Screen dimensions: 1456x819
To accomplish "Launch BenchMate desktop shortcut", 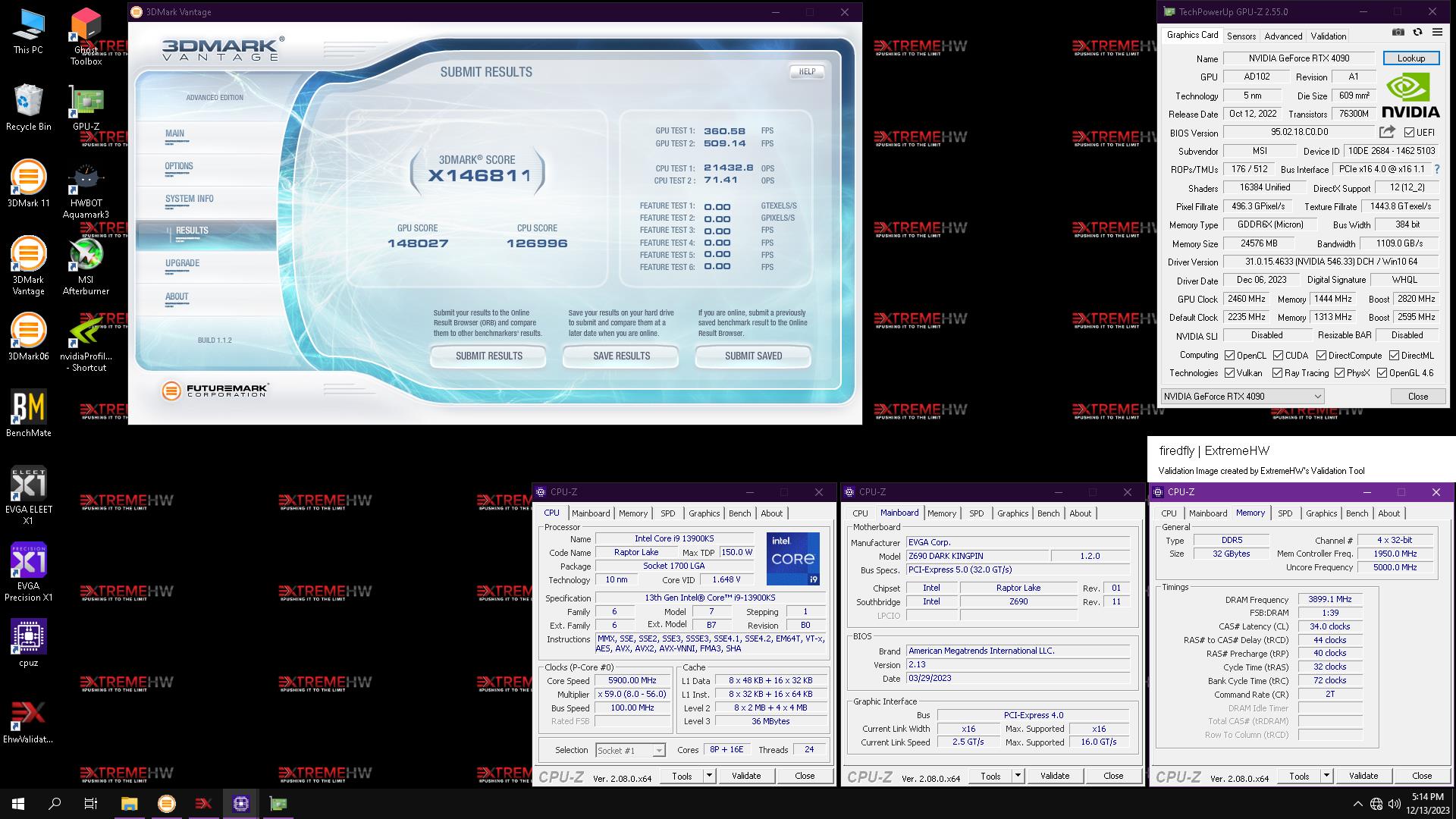I will coord(28,413).
